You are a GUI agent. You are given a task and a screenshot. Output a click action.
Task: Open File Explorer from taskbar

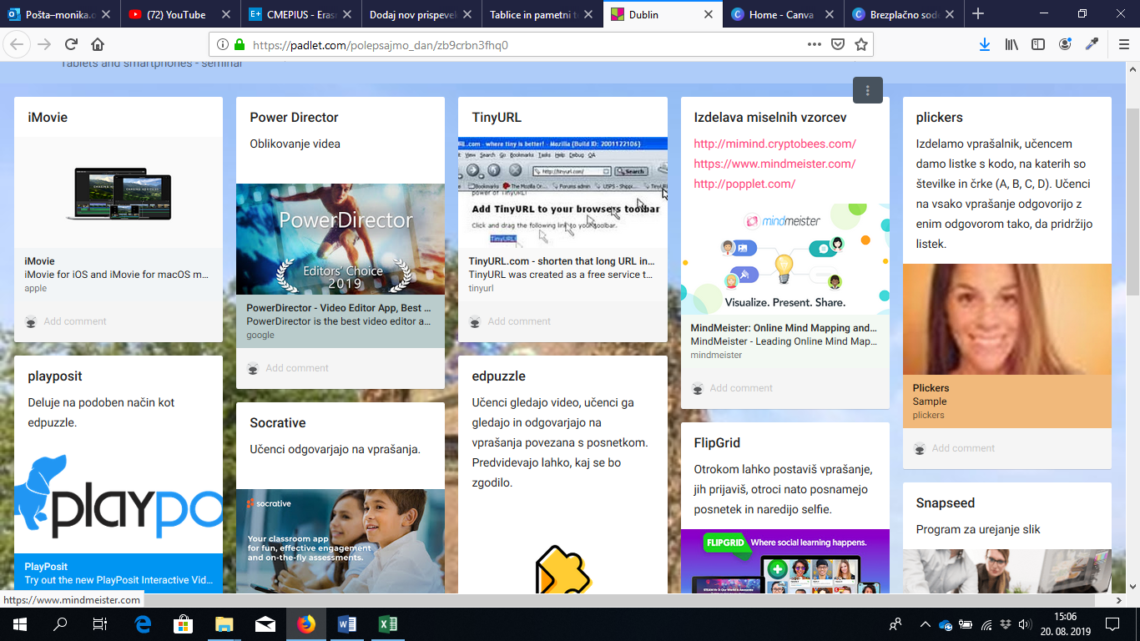pyautogui.click(x=224, y=624)
